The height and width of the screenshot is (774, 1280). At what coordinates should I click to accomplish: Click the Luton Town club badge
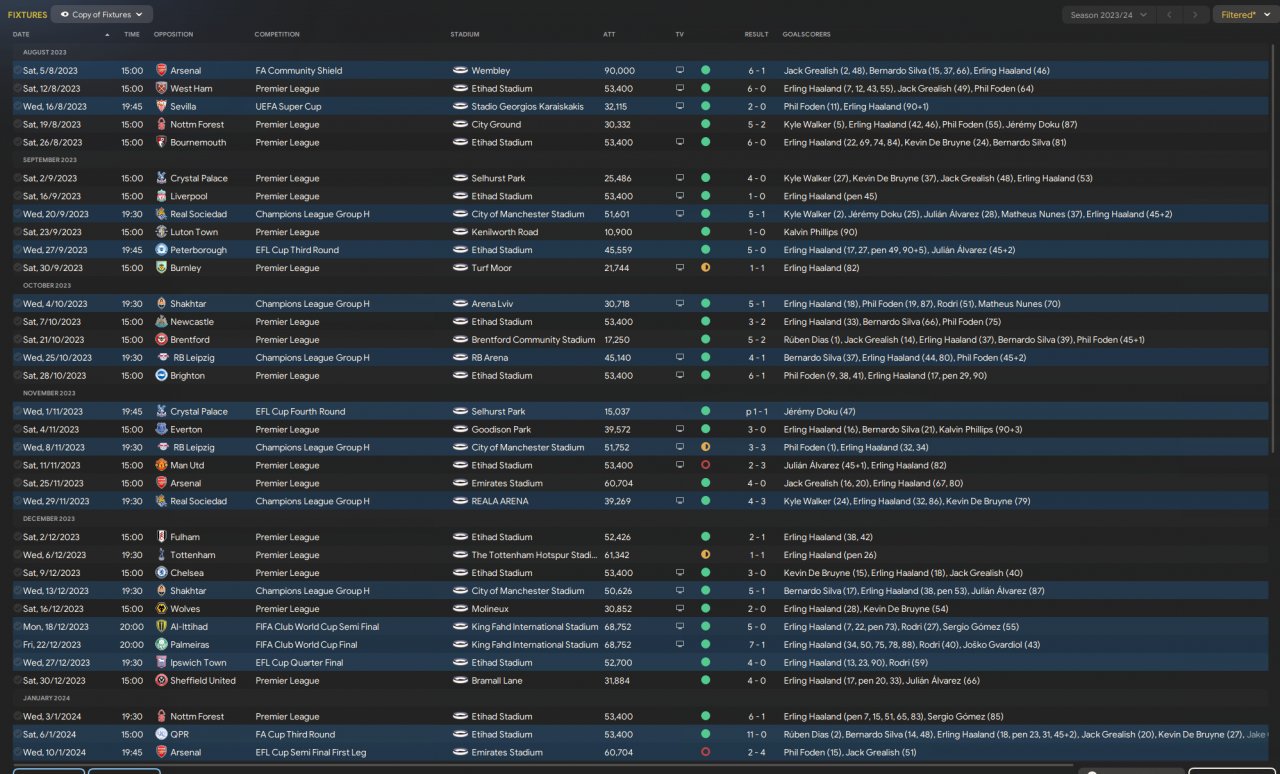162,232
